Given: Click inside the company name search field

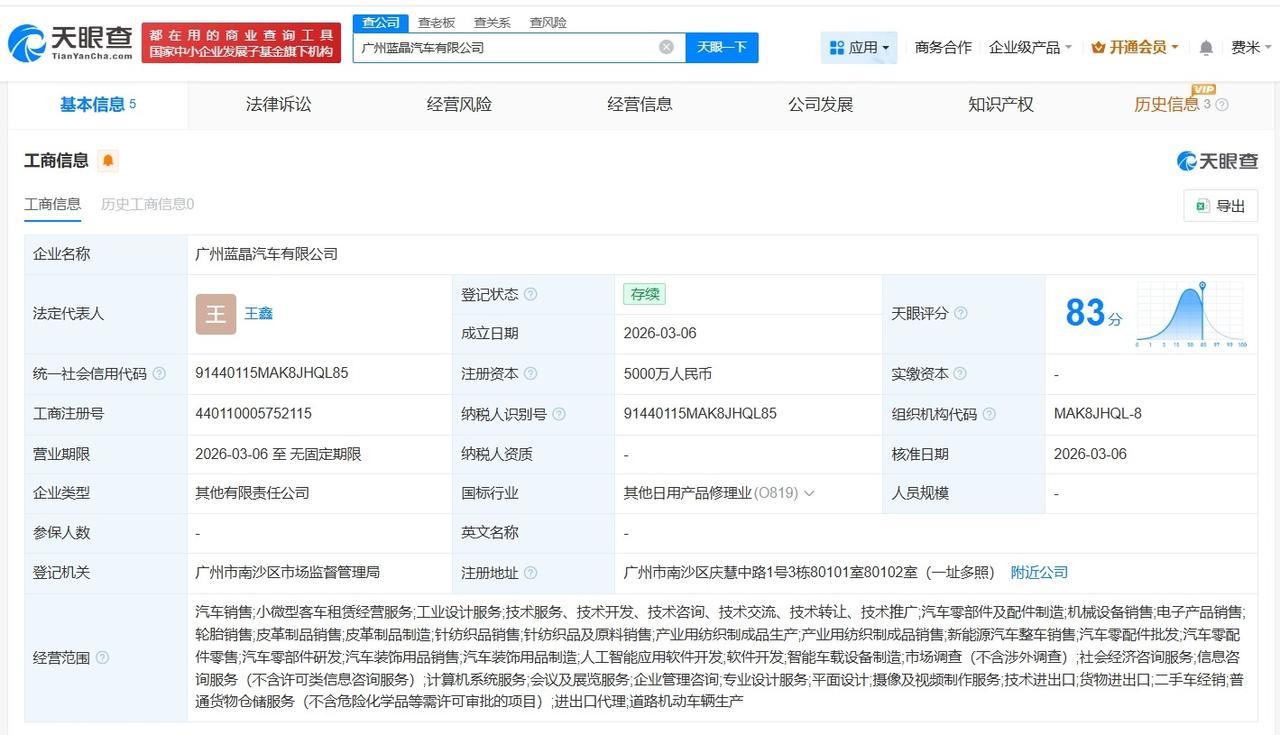Looking at the screenshot, I should pos(500,46).
